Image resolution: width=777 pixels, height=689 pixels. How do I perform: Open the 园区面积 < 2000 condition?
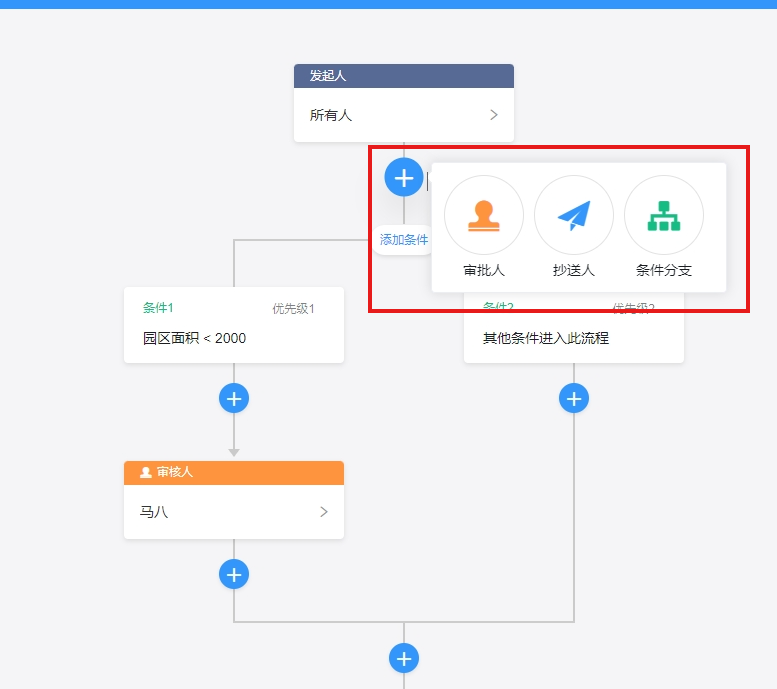[x=194, y=338]
